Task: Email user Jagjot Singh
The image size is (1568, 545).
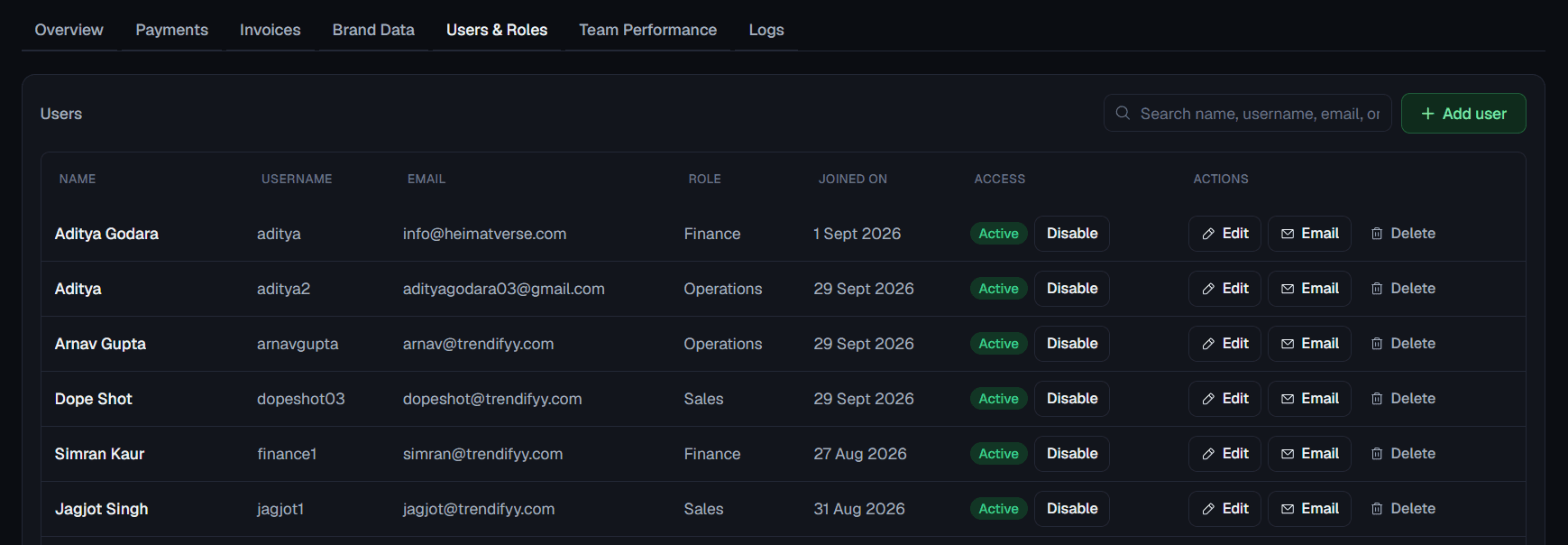Action: pyautogui.click(x=1309, y=509)
